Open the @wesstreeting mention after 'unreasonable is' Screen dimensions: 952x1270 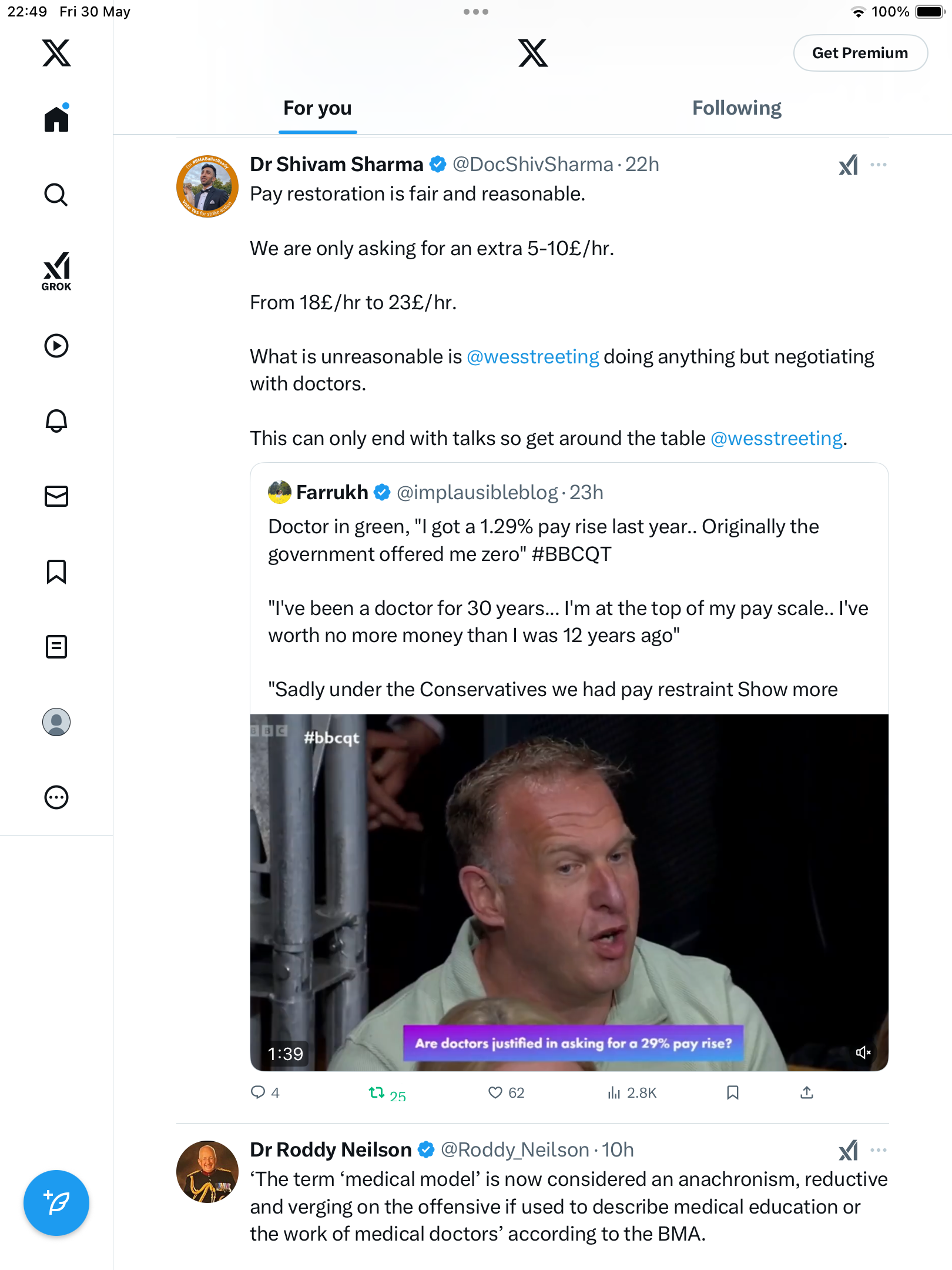pyautogui.click(x=533, y=357)
